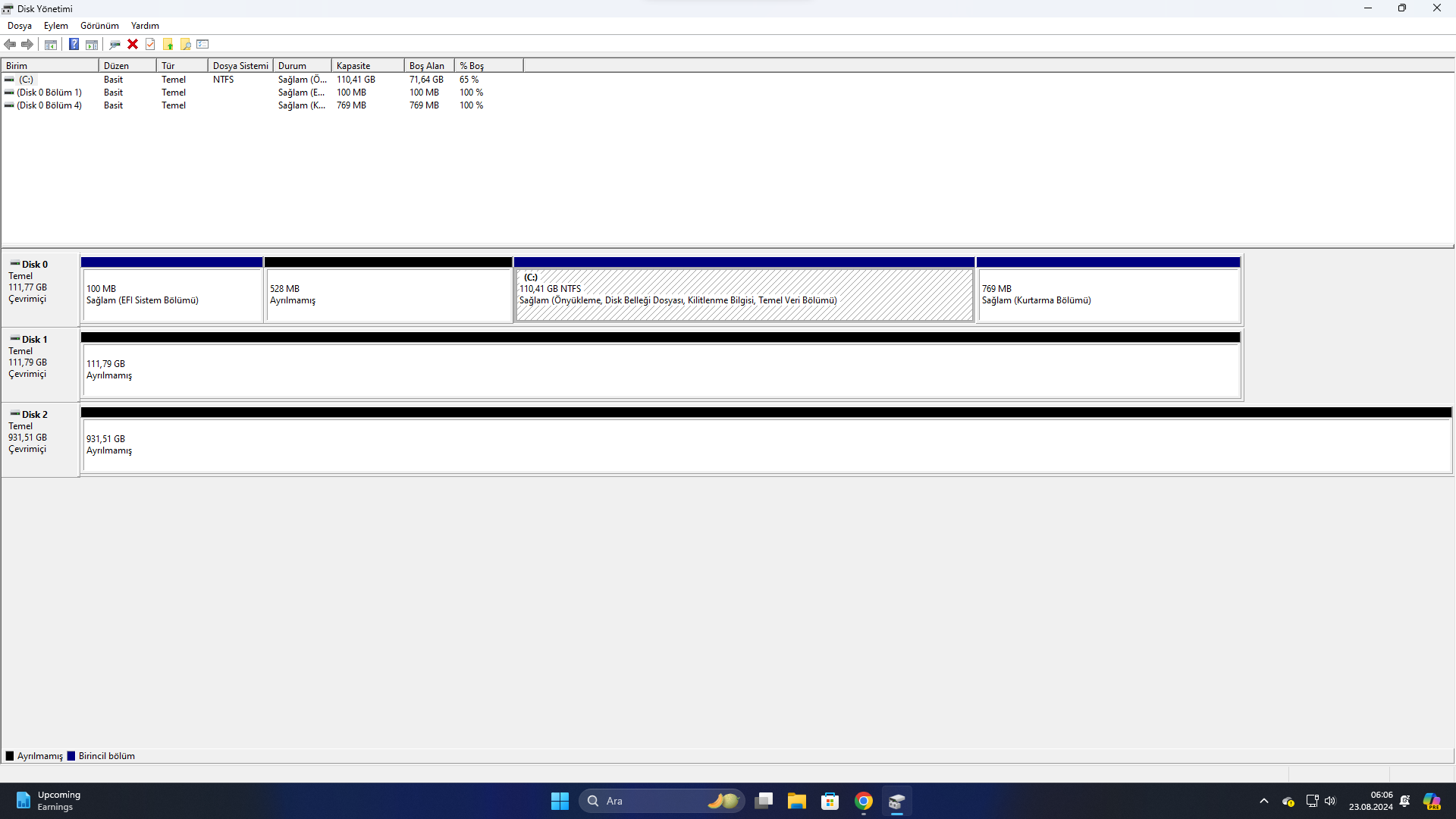Viewport: 1456px width, 819px height.
Task: Click the show/hide console tree toolbar icon
Action: tap(51, 44)
